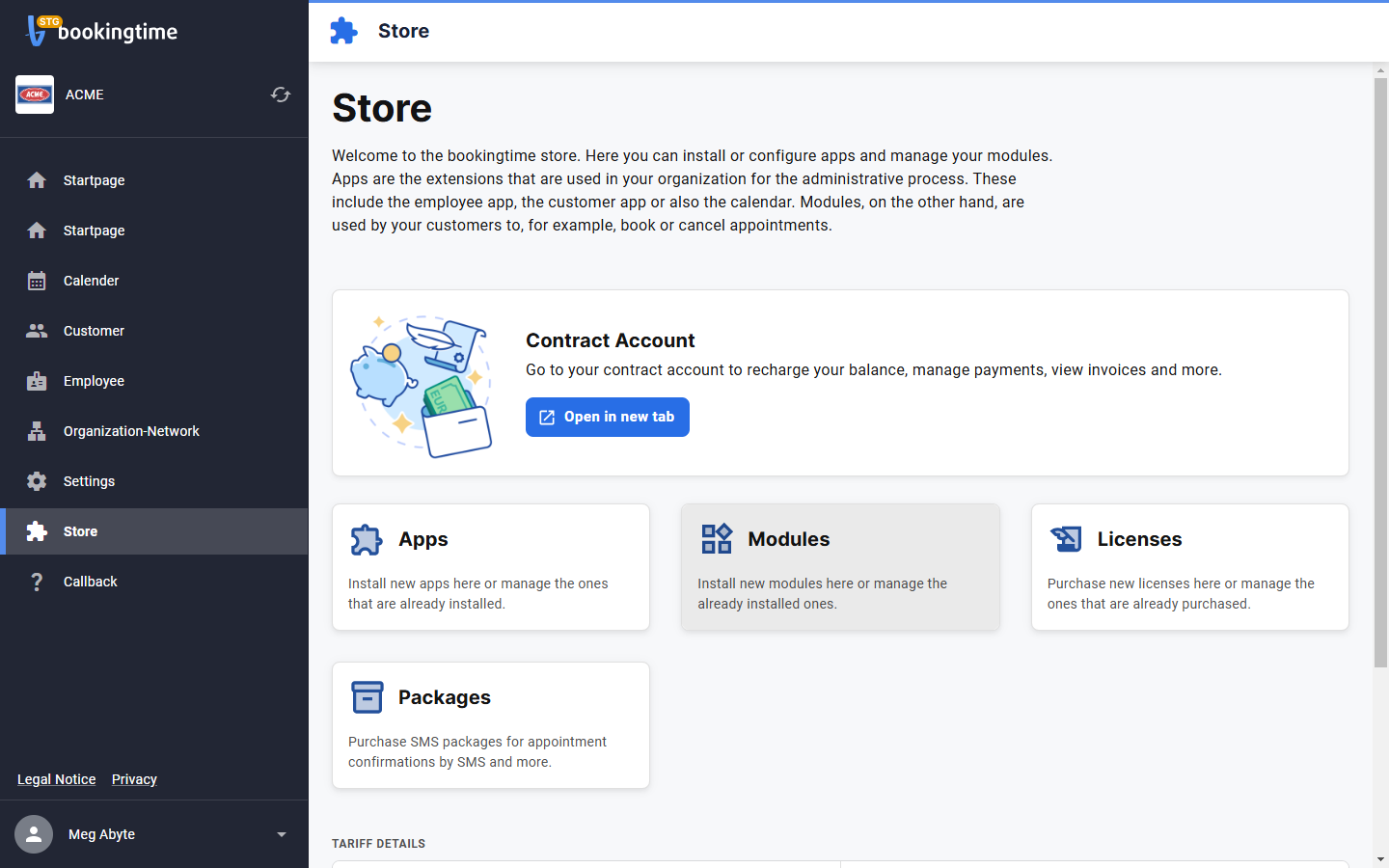Select the Store item in the sidebar
1389x868 pixels.
point(154,531)
